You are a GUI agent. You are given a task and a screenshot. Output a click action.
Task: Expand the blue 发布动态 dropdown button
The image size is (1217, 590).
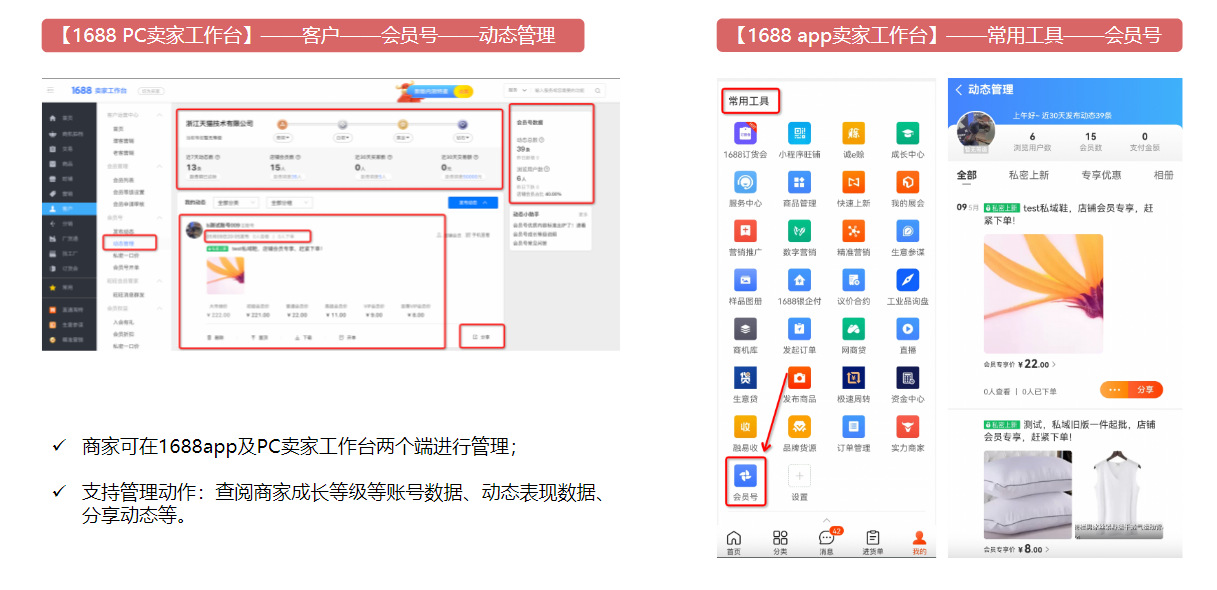pyautogui.click(x=473, y=202)
